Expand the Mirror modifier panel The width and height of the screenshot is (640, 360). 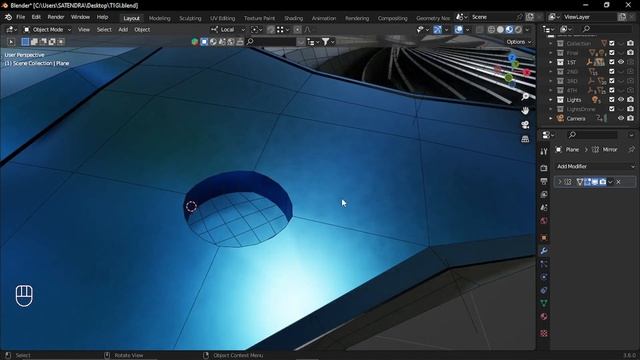coord(560,182)
